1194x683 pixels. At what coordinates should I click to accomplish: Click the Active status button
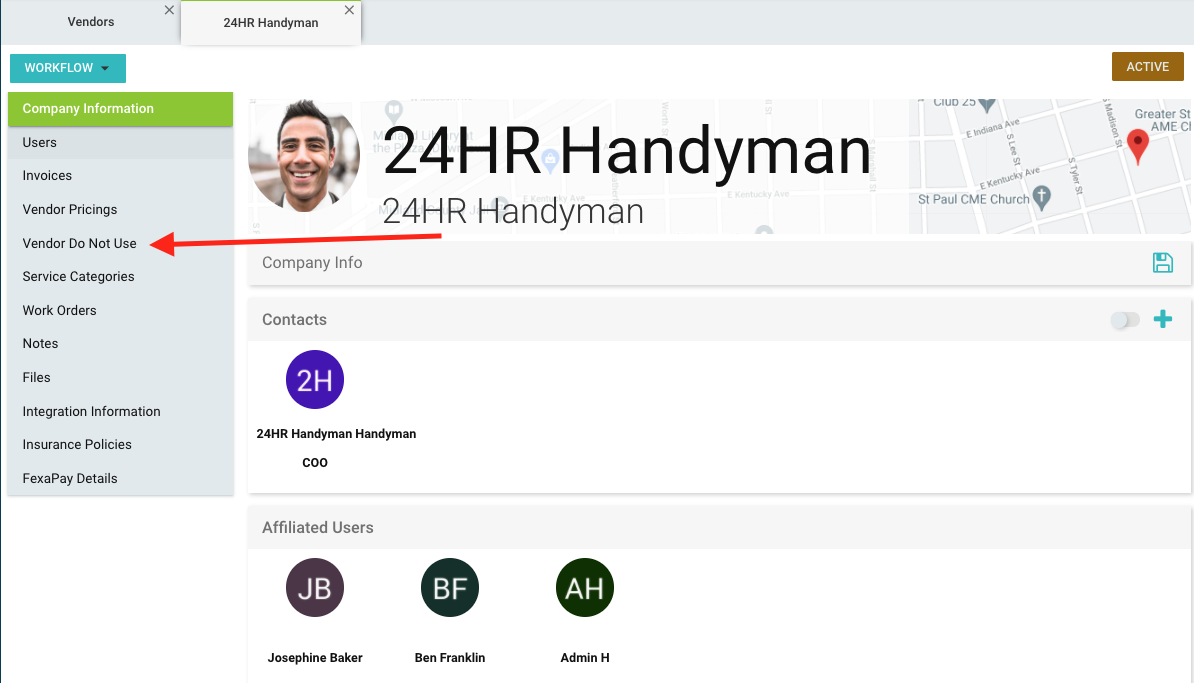pyautogui.click(x=1147, y=67)
